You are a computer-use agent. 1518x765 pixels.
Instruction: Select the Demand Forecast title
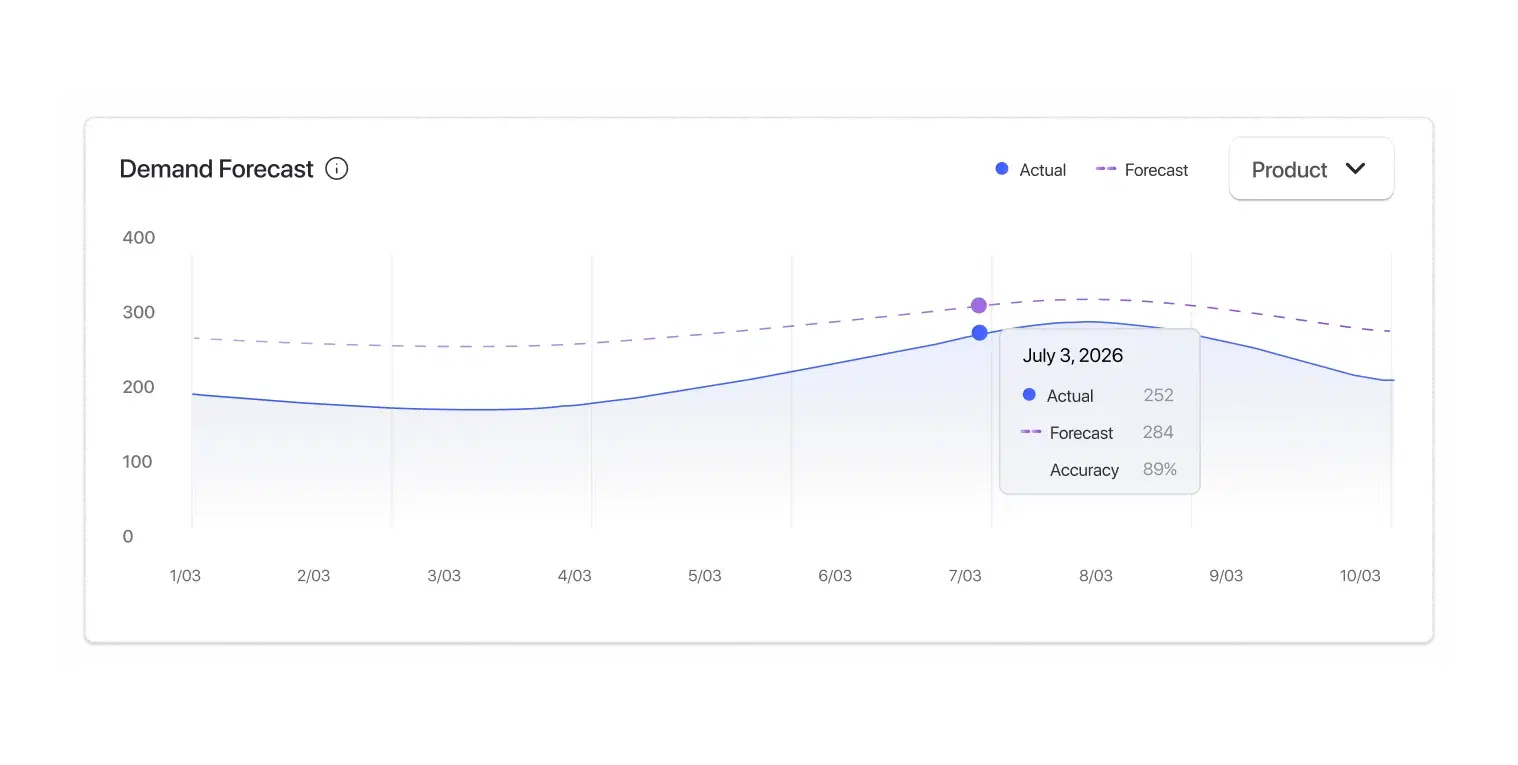point(217,168)
